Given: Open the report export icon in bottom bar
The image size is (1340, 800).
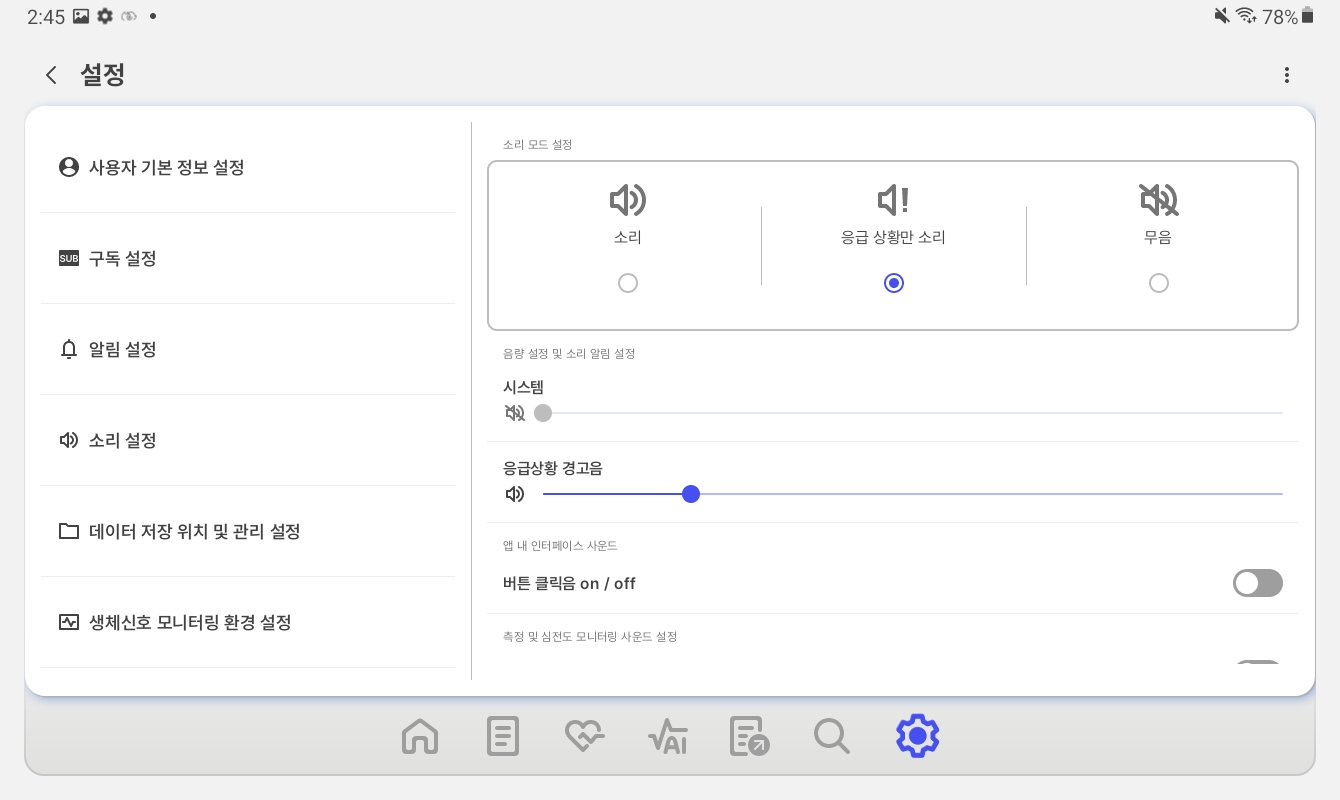Looking at the screenshot, I should (x=750, y=737).
